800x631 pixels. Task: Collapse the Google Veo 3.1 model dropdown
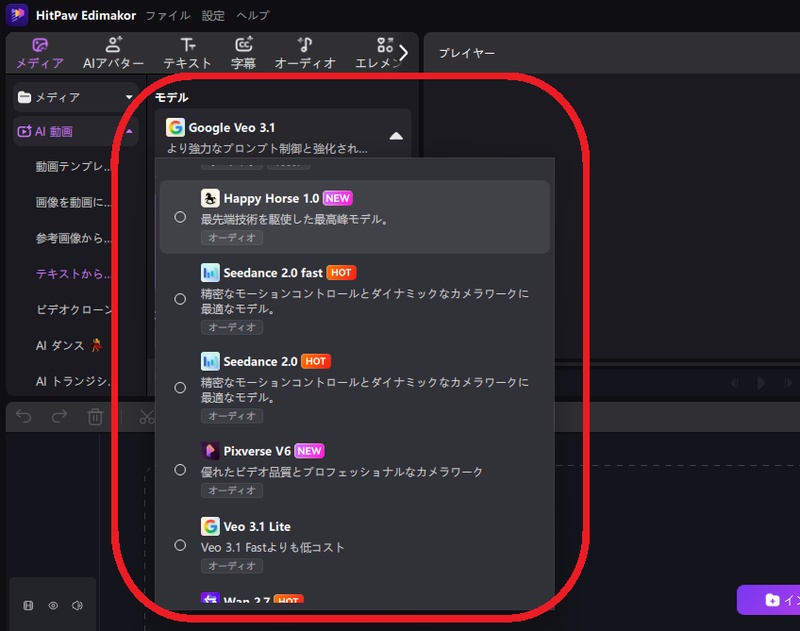pos(396,136)
